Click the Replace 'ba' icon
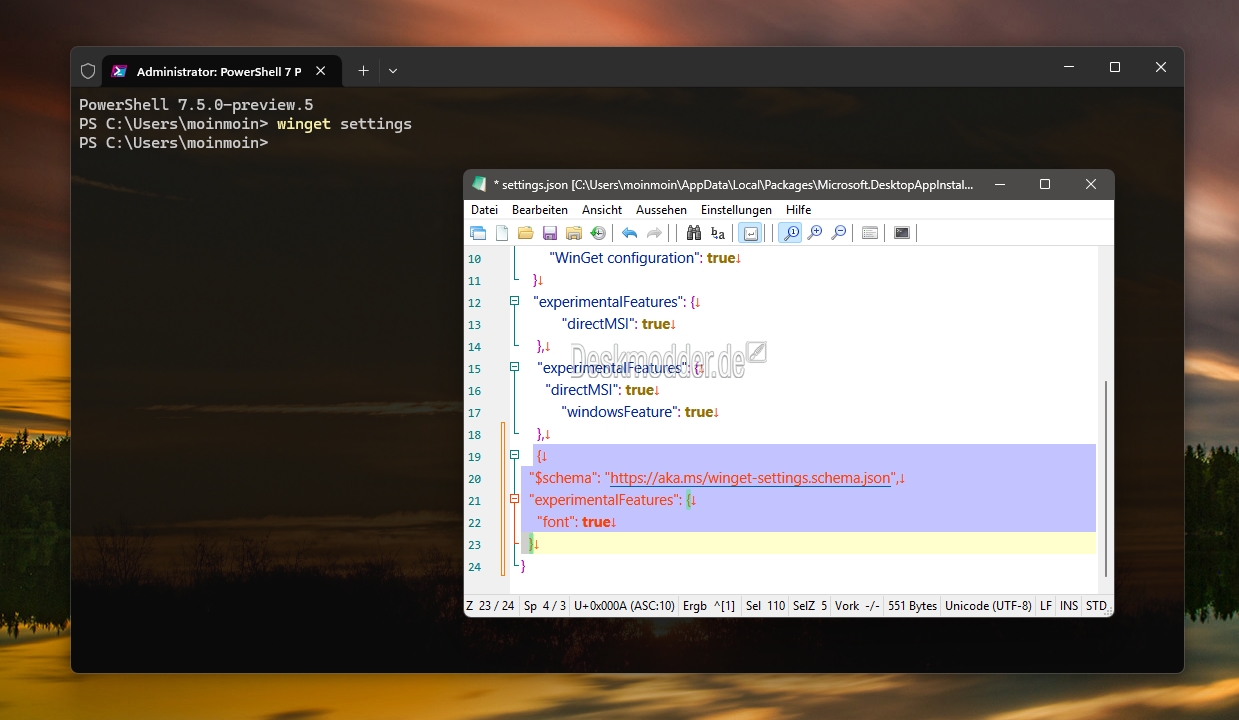The height and width of the screenshot is (720, 1239). [x=718, y=233]
